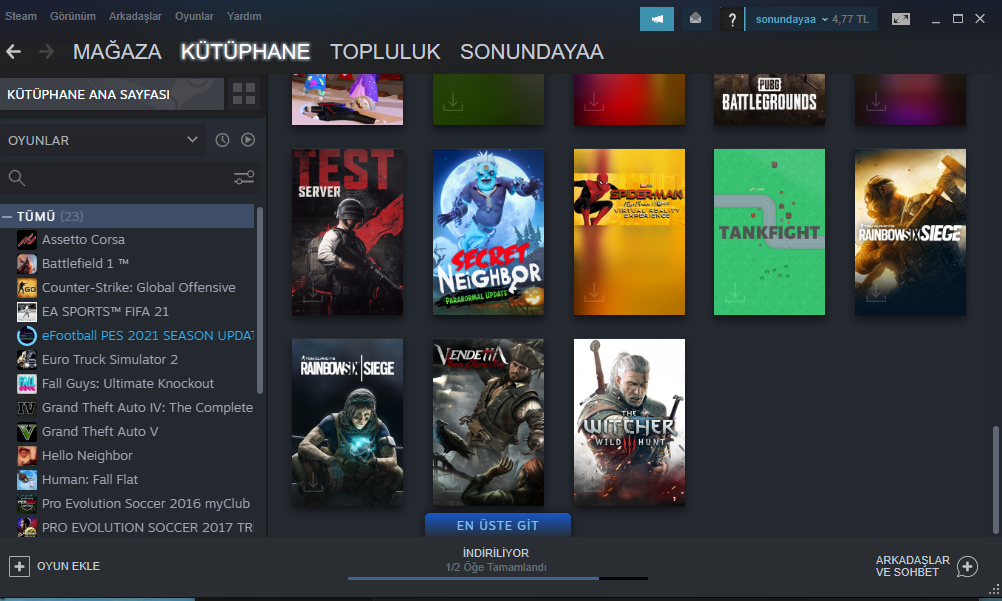Viewport: 1002px width, 601px height.
Task: Collapse the TÜMÜ games list
Action: [7, 217]
